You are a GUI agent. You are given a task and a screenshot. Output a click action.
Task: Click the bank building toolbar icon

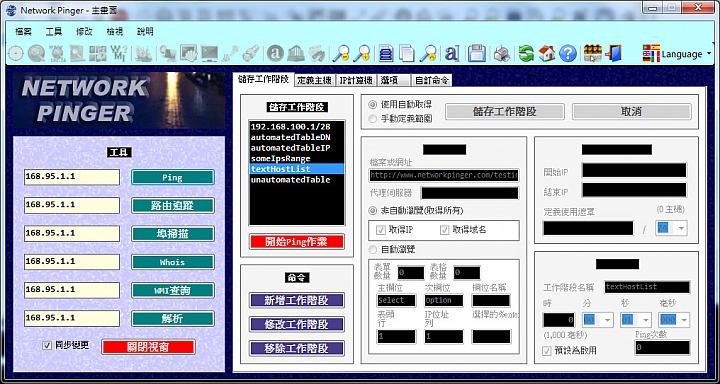point(296,54)
